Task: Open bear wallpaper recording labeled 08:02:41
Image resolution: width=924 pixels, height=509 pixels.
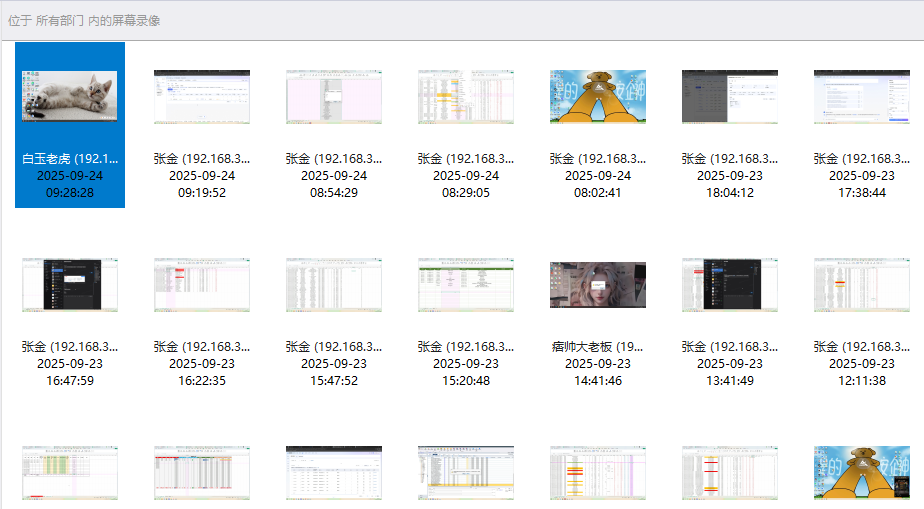Action: (598, 97)
